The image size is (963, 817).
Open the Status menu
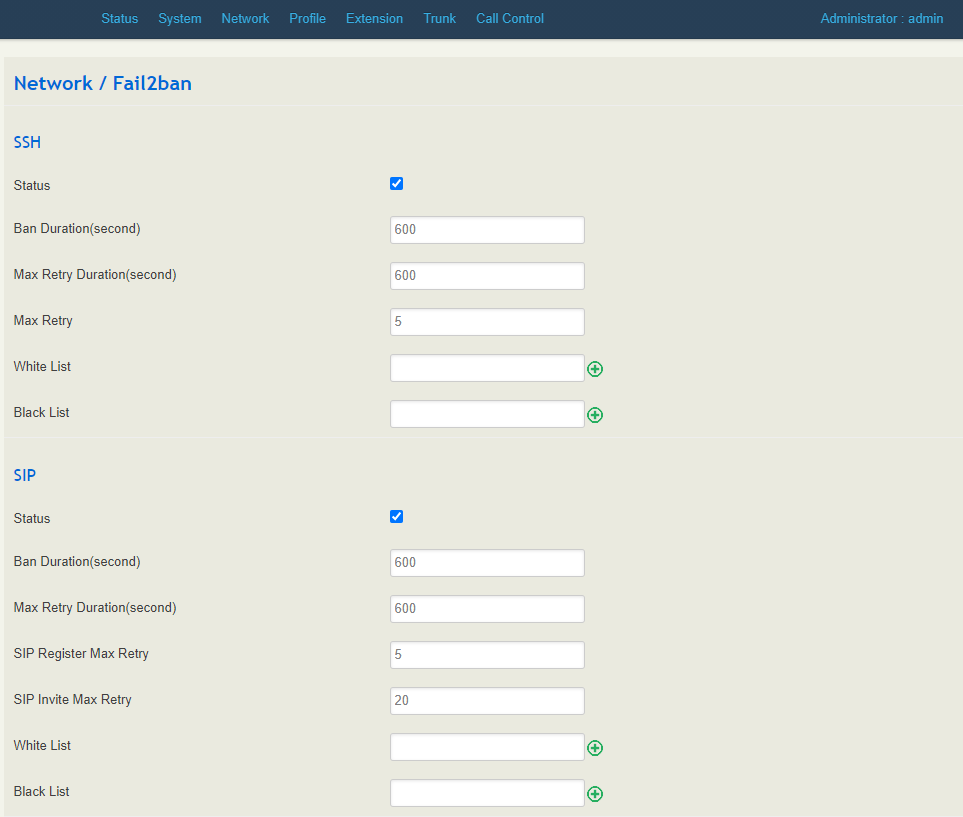tap(119, 19)
